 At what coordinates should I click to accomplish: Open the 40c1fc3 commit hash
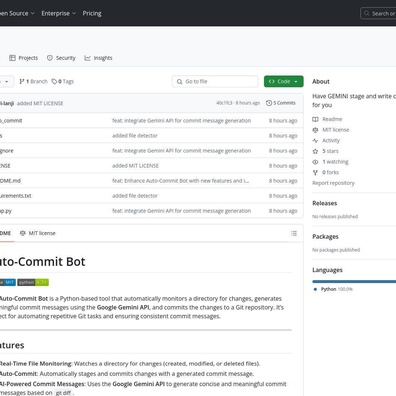click(x=224, y=103)
